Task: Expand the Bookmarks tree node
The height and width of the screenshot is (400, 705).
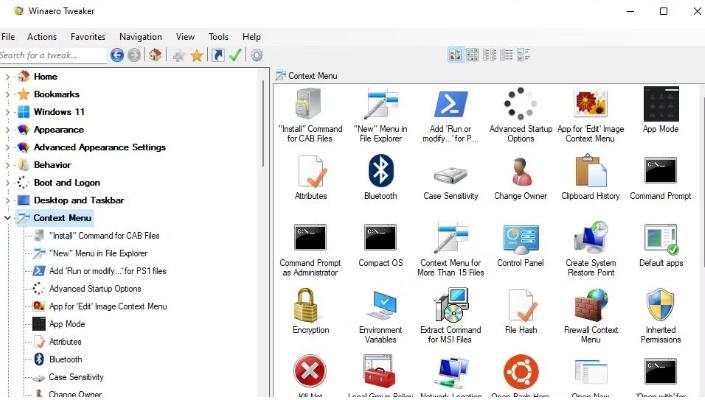Action: click(7, 94)
